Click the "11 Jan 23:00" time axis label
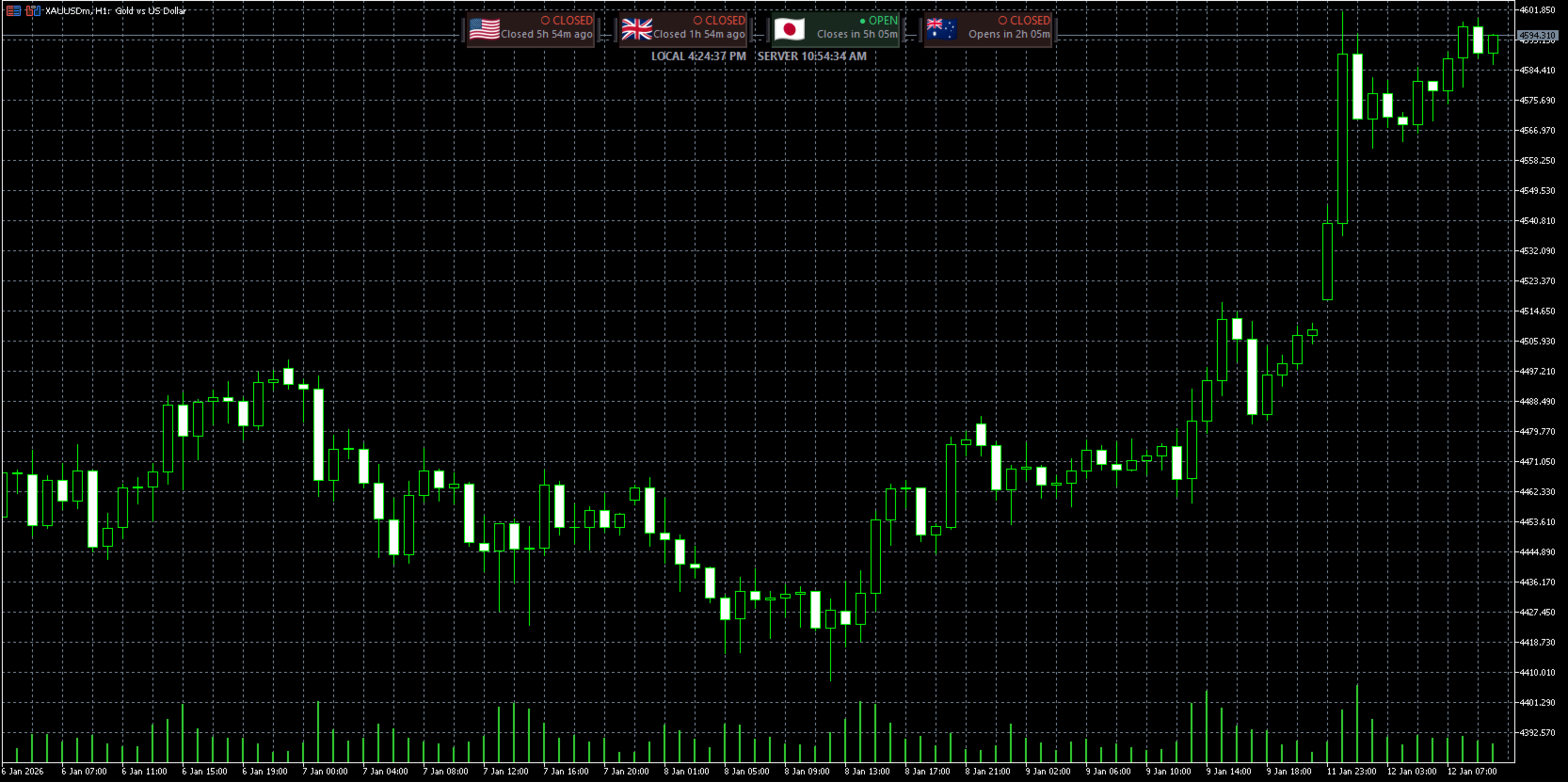This screenshot has width=1568, height=782. pos(1352,772)
